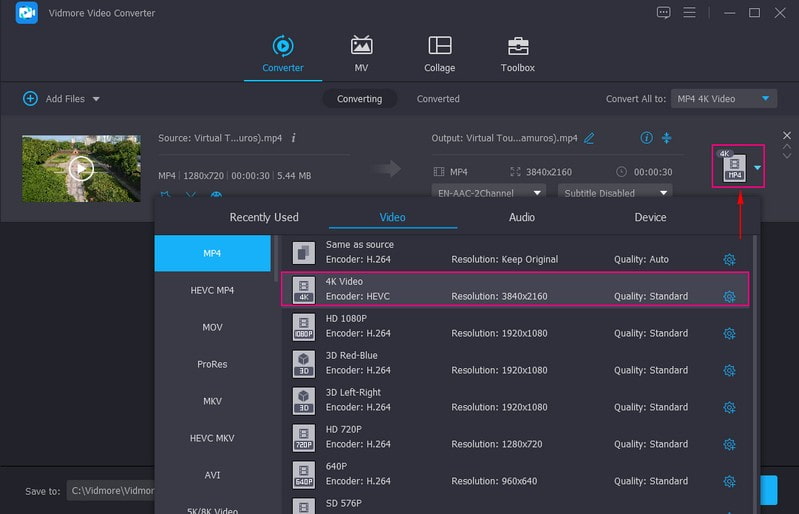The height and width of the screenshot is (514, 799).
Task: Play the video preview thumbnail
Action: tap(82, 169)
